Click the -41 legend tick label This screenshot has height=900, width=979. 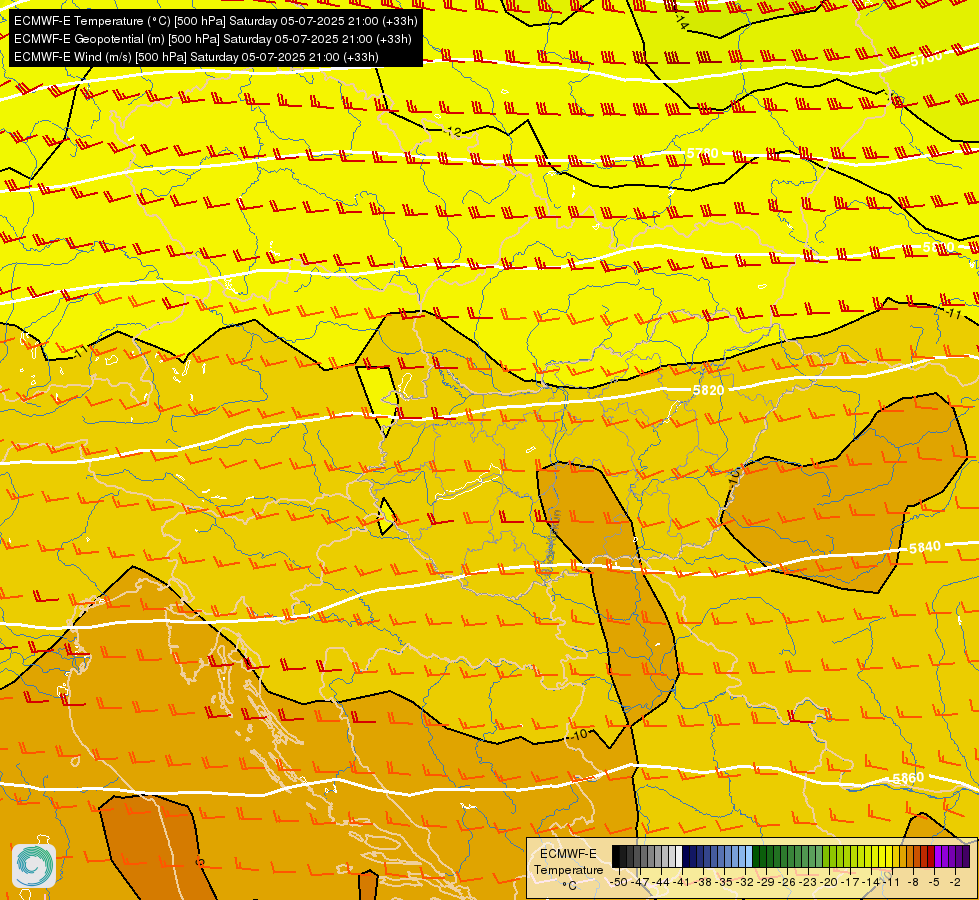(x=681, y=883)
